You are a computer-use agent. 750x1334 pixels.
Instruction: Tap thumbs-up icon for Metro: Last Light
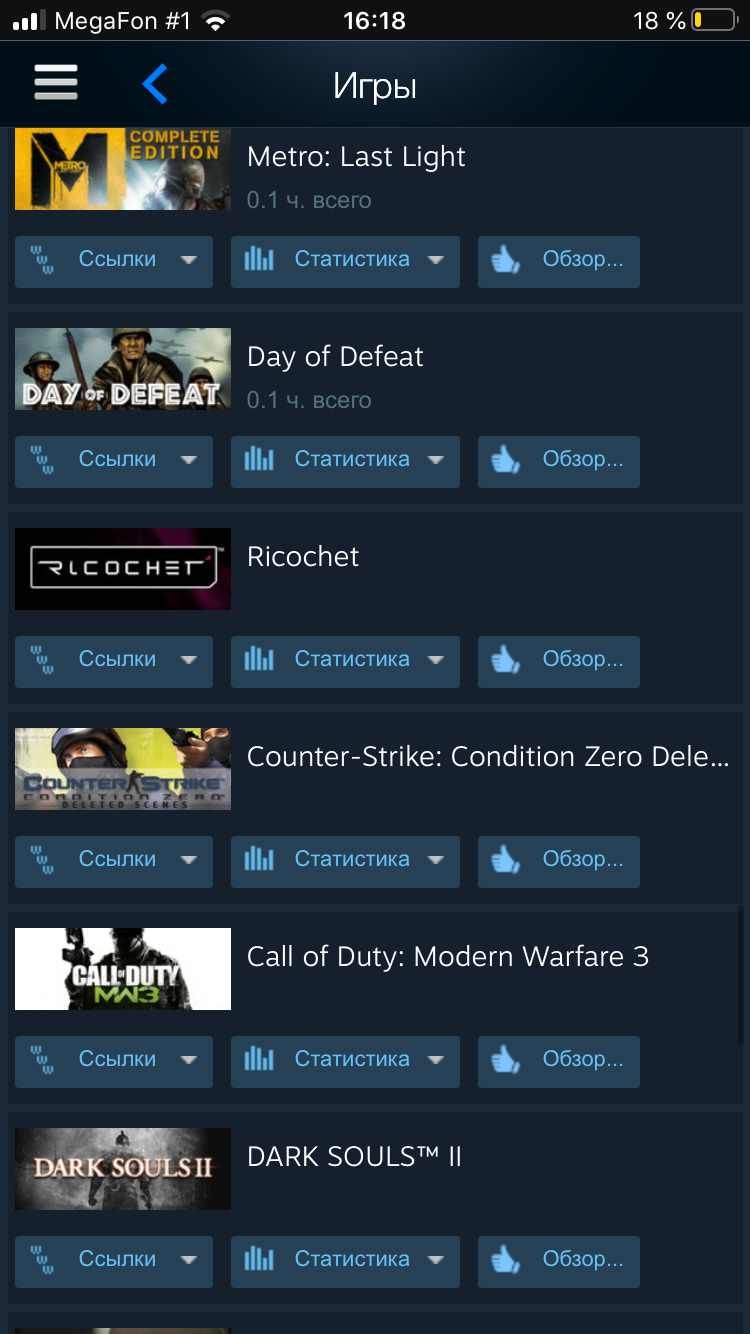coord(505,260)
